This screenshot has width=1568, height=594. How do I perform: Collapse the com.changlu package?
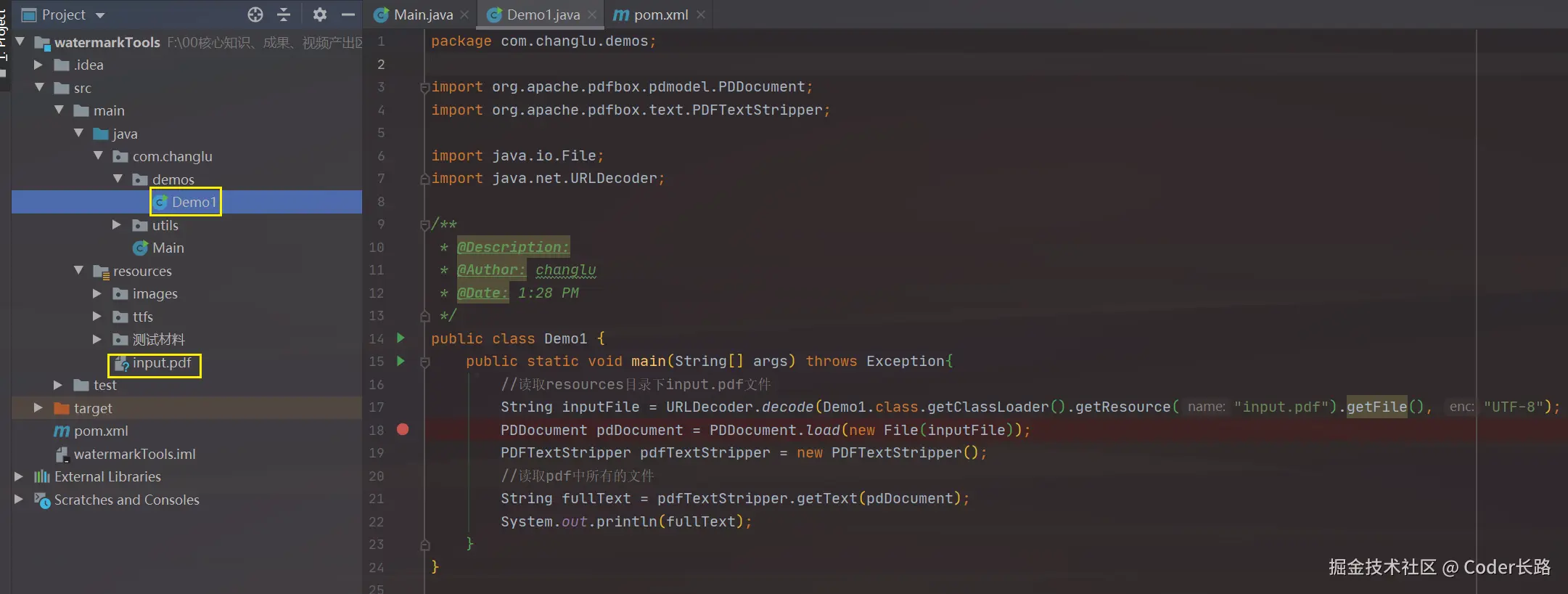[x=98, y=156]
